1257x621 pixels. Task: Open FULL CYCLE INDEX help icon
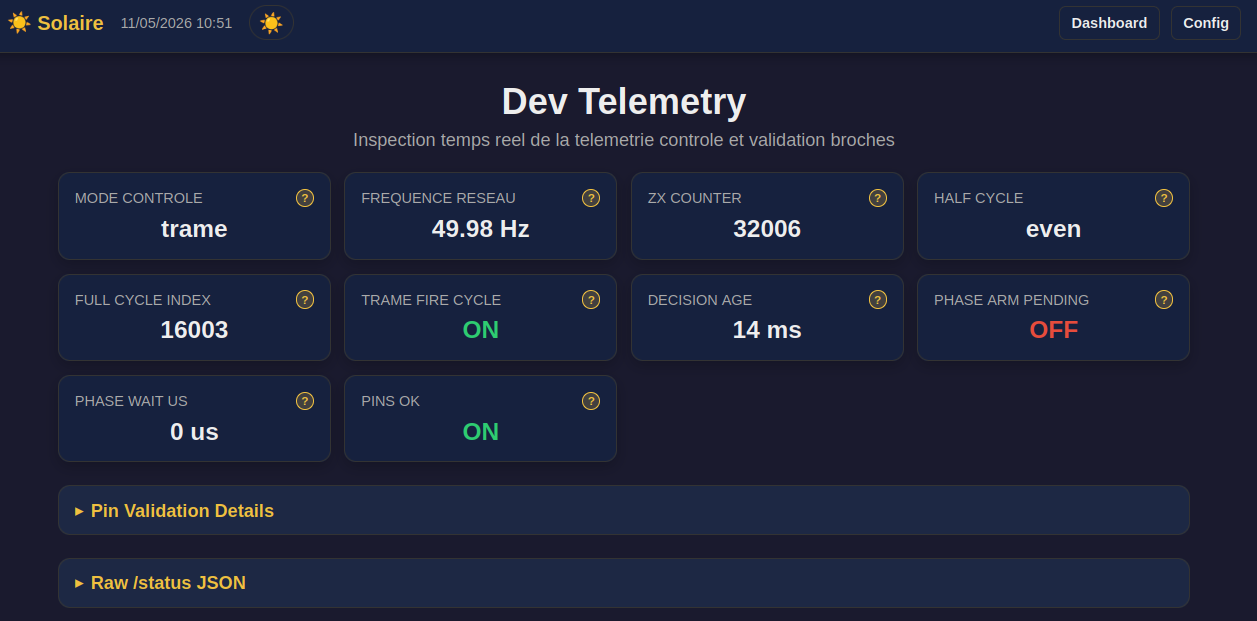pyautogui.click(x=305, y=299)
